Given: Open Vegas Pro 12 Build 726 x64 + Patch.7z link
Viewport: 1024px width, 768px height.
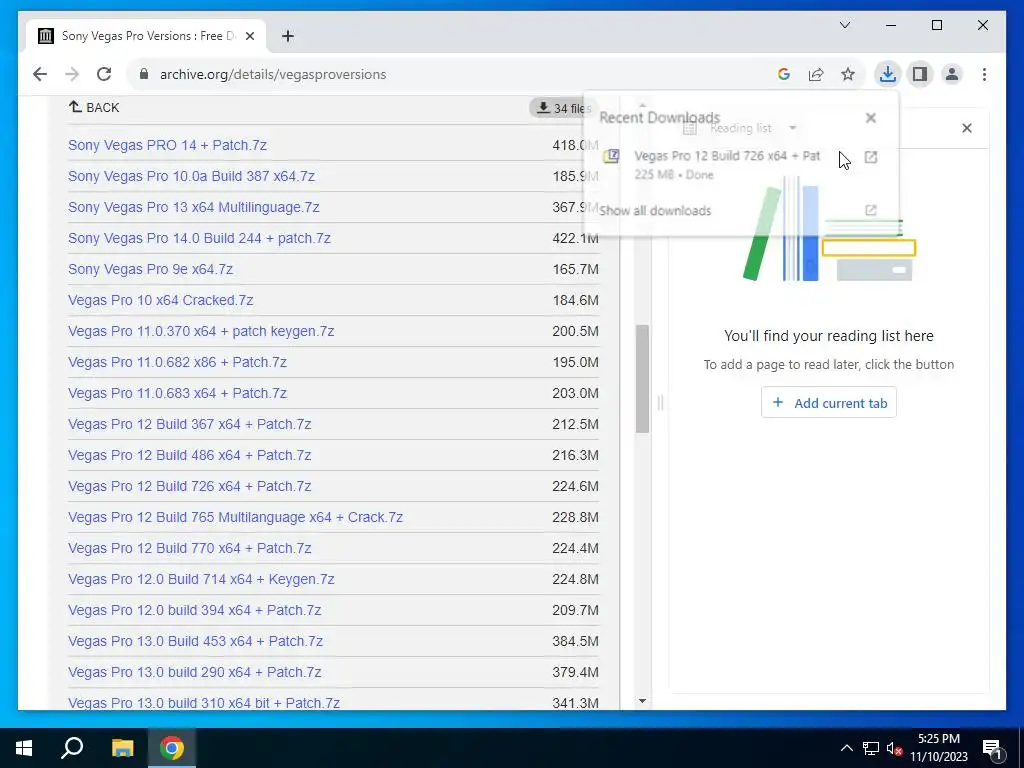Looking at the screenshot, I should (189, 487).
